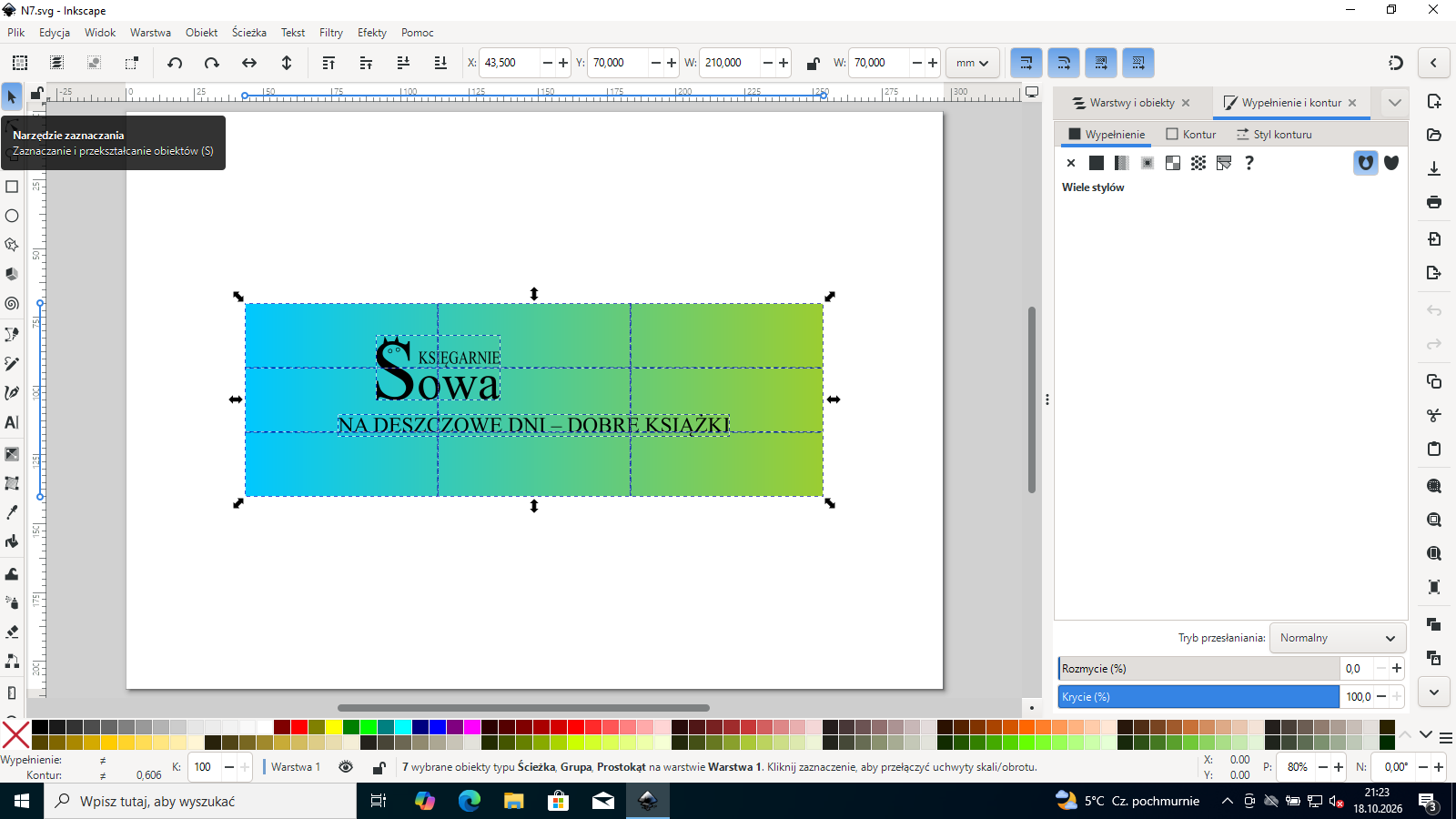Screen dimensions: 1456x819
Task: Click the flat color fill icon
Action: tap(1097, 163)
